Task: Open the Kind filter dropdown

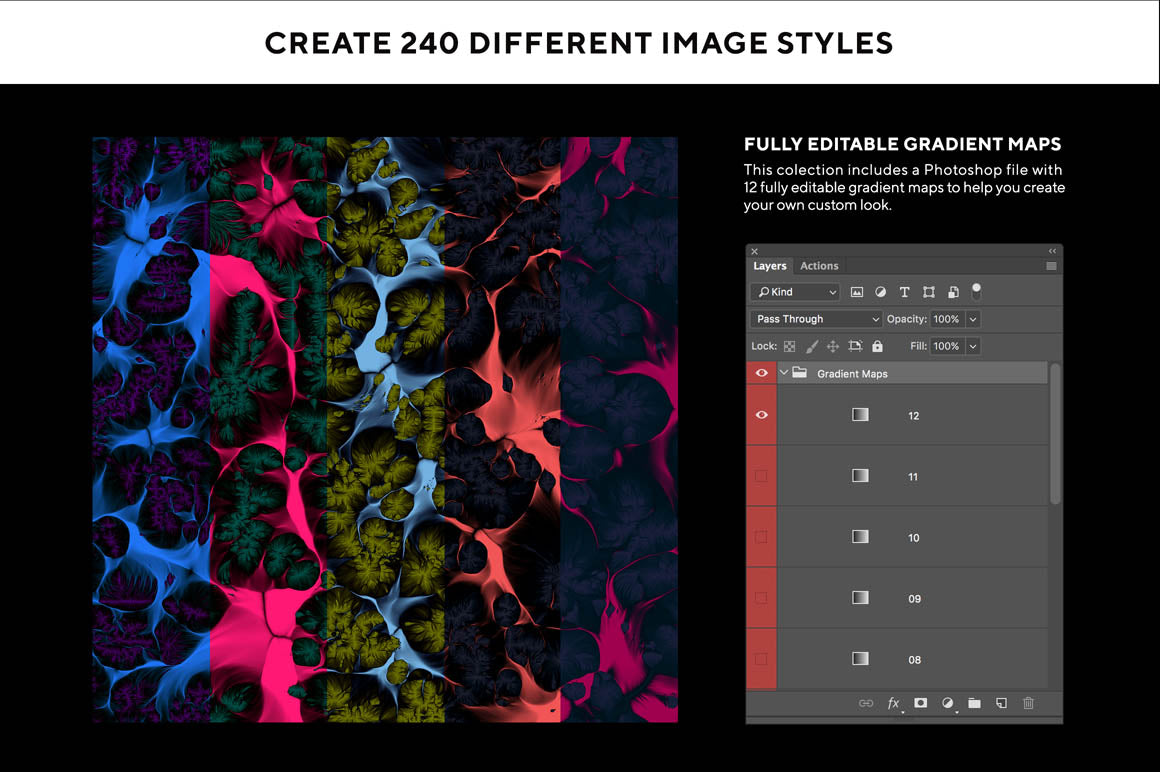Action: [796, 292]
